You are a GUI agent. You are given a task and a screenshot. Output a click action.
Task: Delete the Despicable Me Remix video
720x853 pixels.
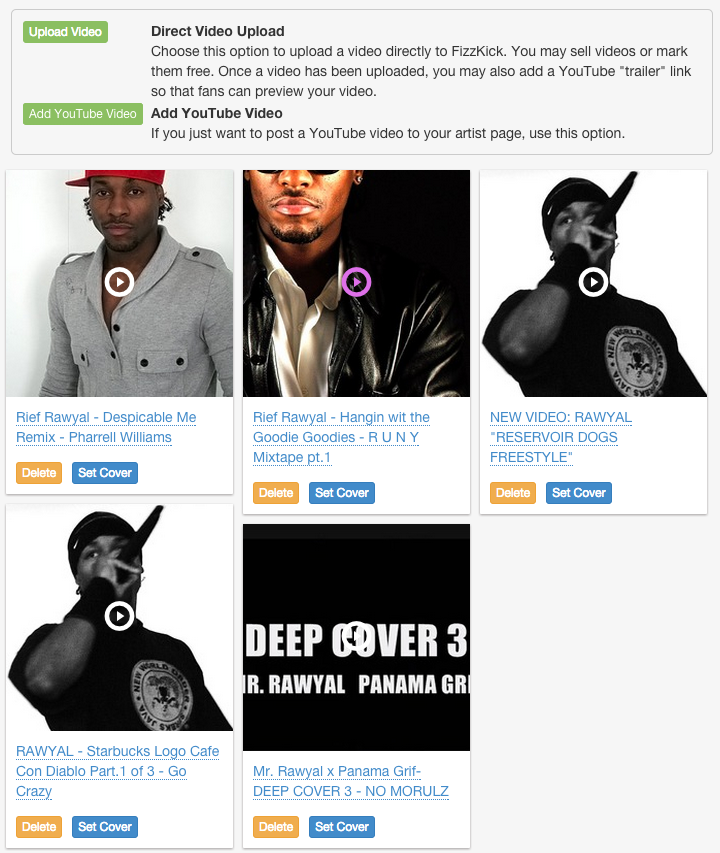tap(39, 473)
